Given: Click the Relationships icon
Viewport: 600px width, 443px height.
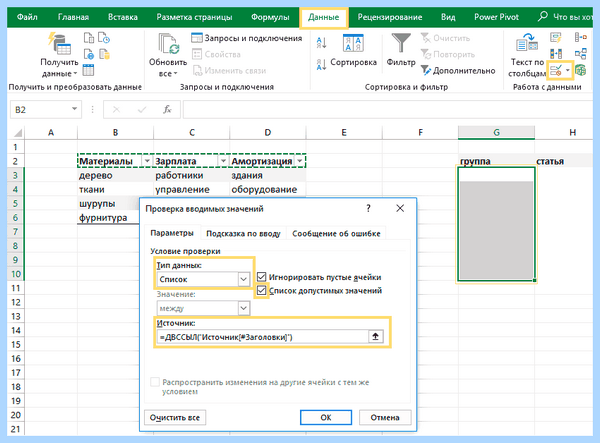Looking at the screenshot, I should point(580,54).
